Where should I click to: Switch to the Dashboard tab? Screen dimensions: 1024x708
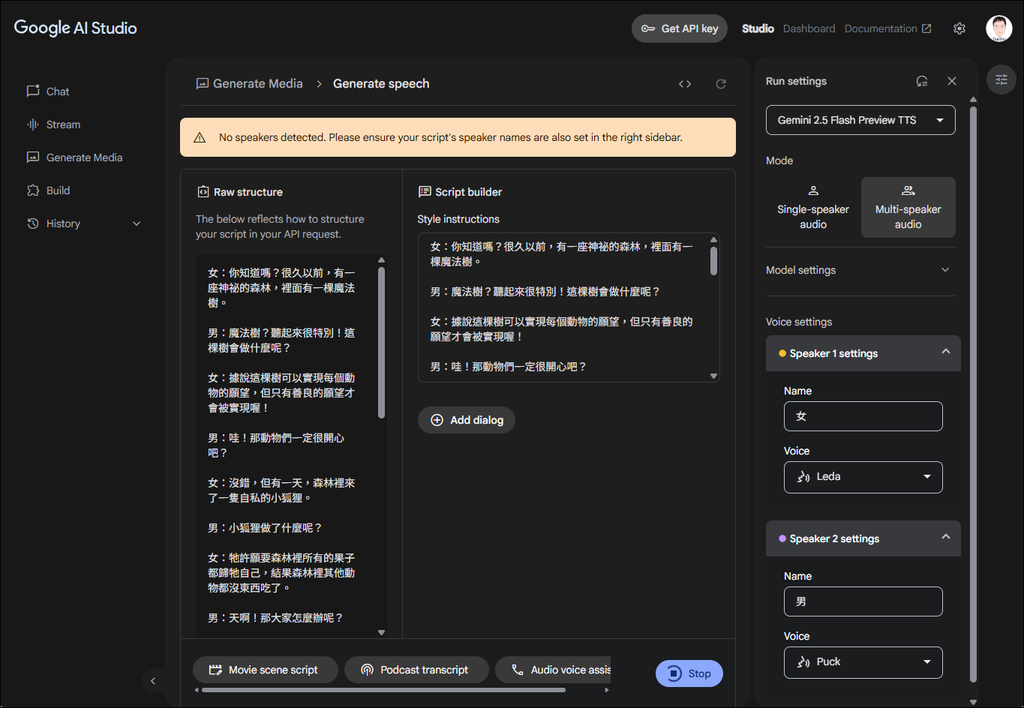(x=808, y=29)
